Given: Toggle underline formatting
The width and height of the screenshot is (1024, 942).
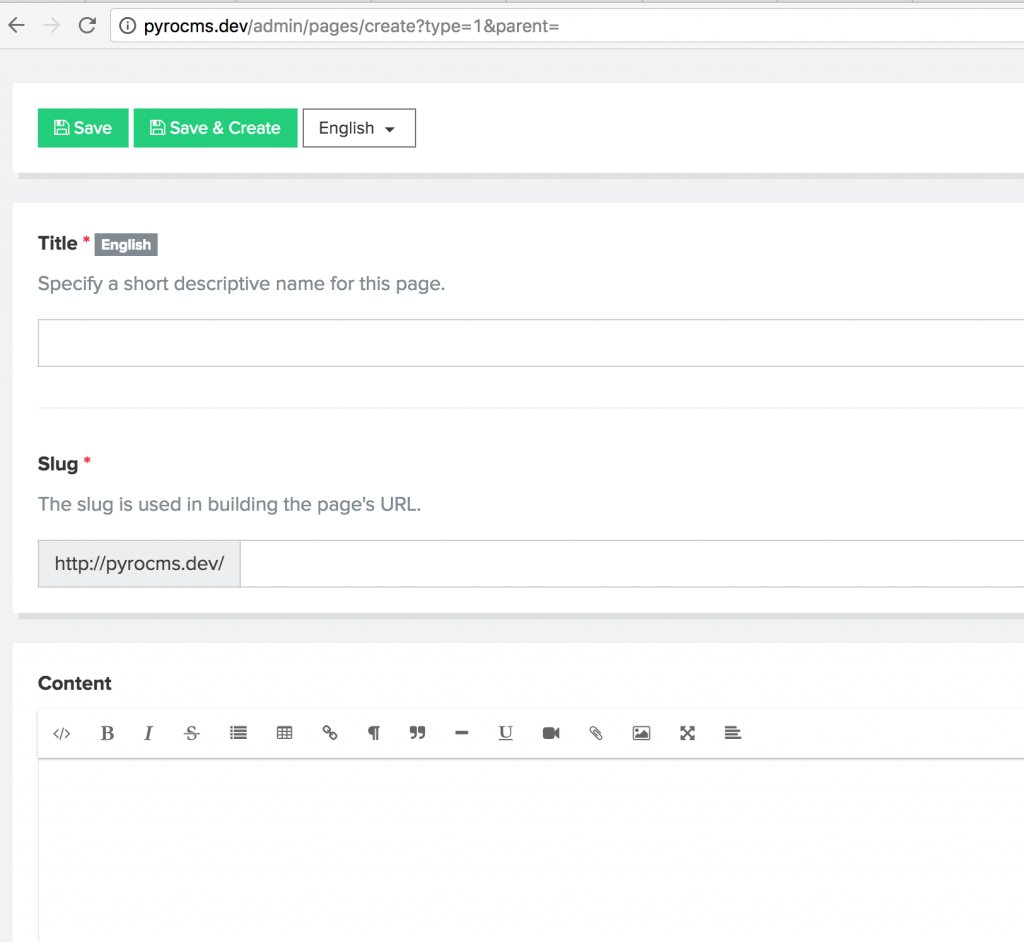Looking at the screenshot, I should [x=505, y=733].
